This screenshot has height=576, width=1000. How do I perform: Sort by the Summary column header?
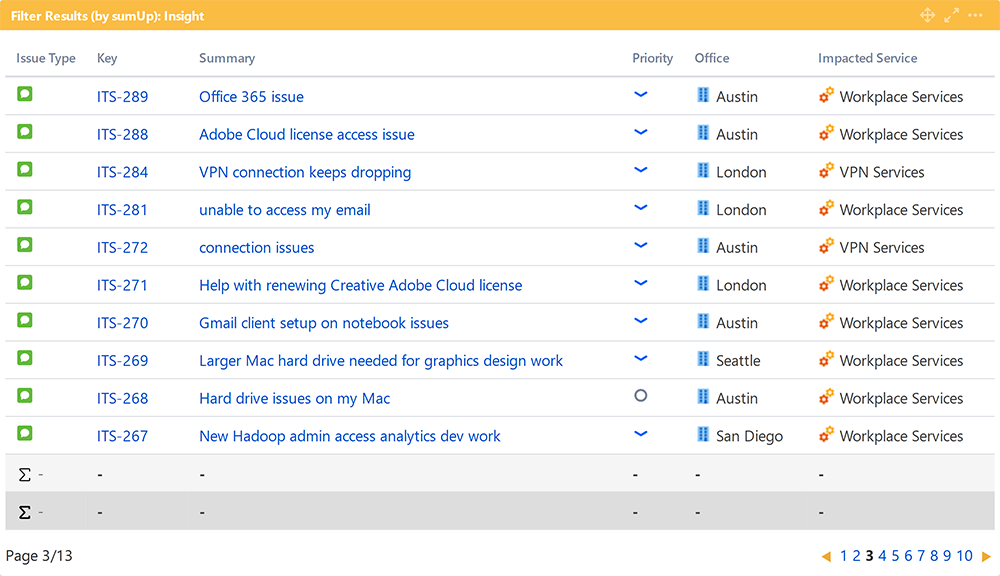pos(227,58)
